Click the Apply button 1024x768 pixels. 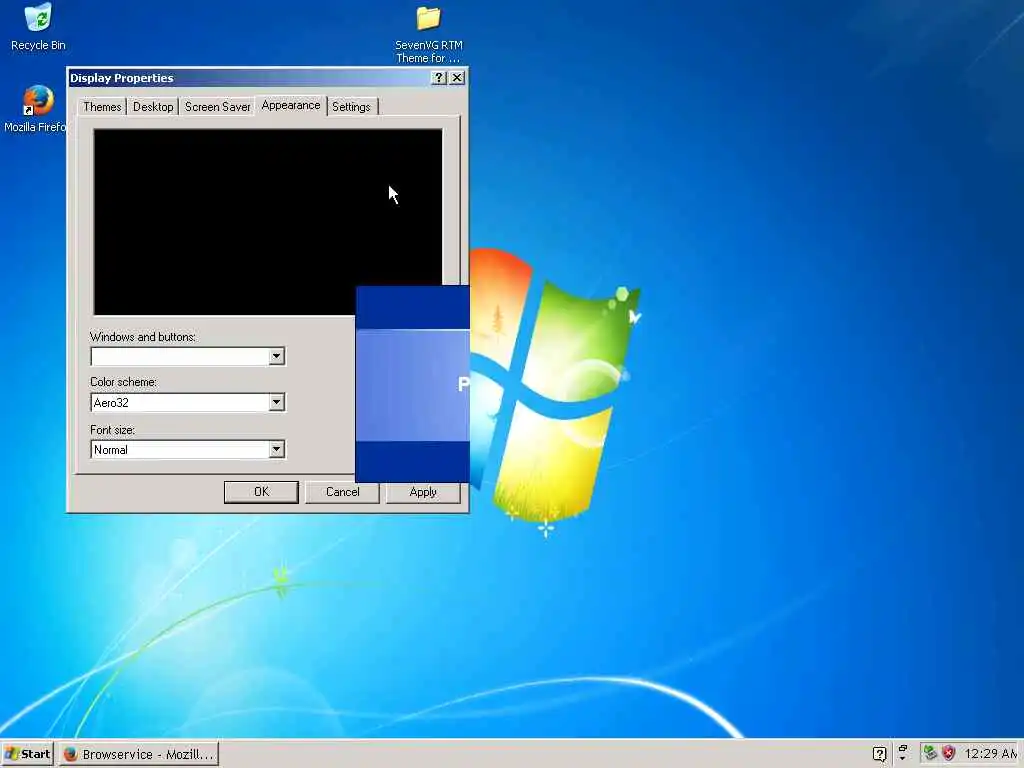click(423, 492)
